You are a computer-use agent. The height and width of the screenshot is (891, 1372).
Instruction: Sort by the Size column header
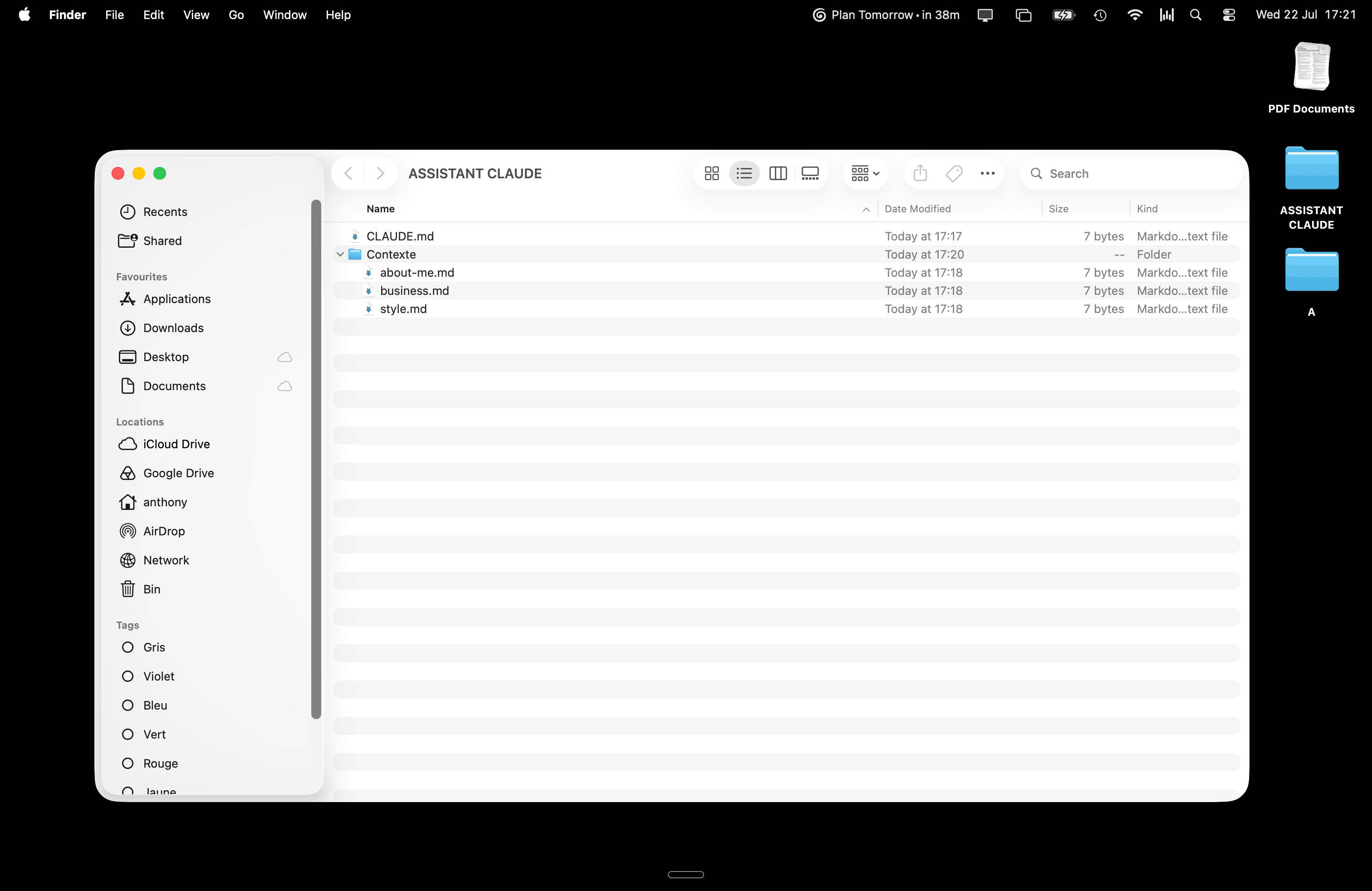coord(1086,209)
